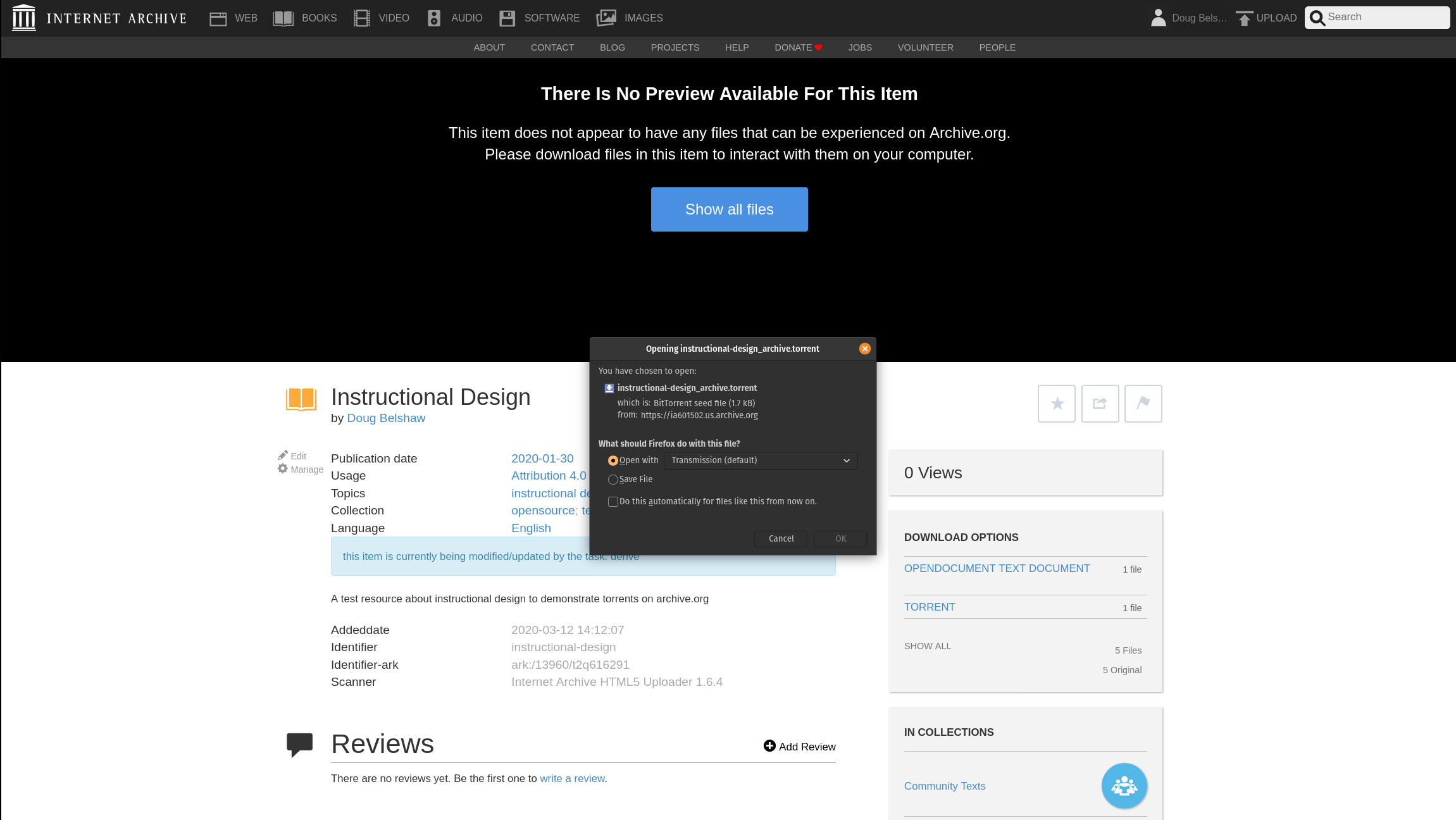
Task: Select the AUDIO section icon
Action: [x=434, y=18]
